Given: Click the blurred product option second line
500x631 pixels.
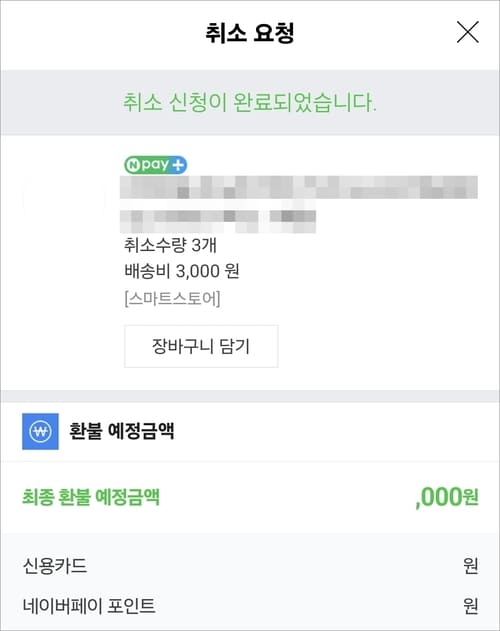Looking at the screenshot, I should tap(218, 221).
